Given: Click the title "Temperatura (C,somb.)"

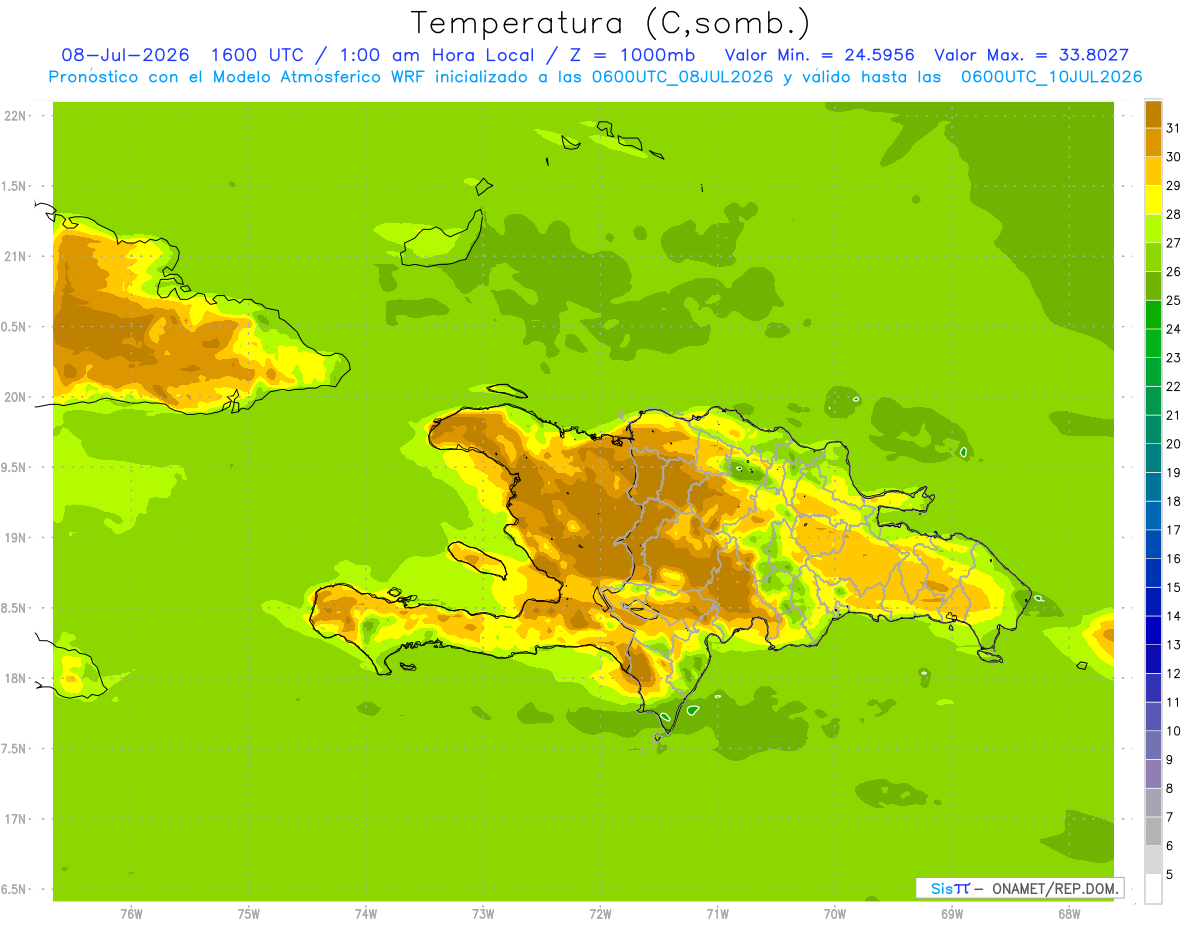Looking at the screenshot, I should 611,23.
